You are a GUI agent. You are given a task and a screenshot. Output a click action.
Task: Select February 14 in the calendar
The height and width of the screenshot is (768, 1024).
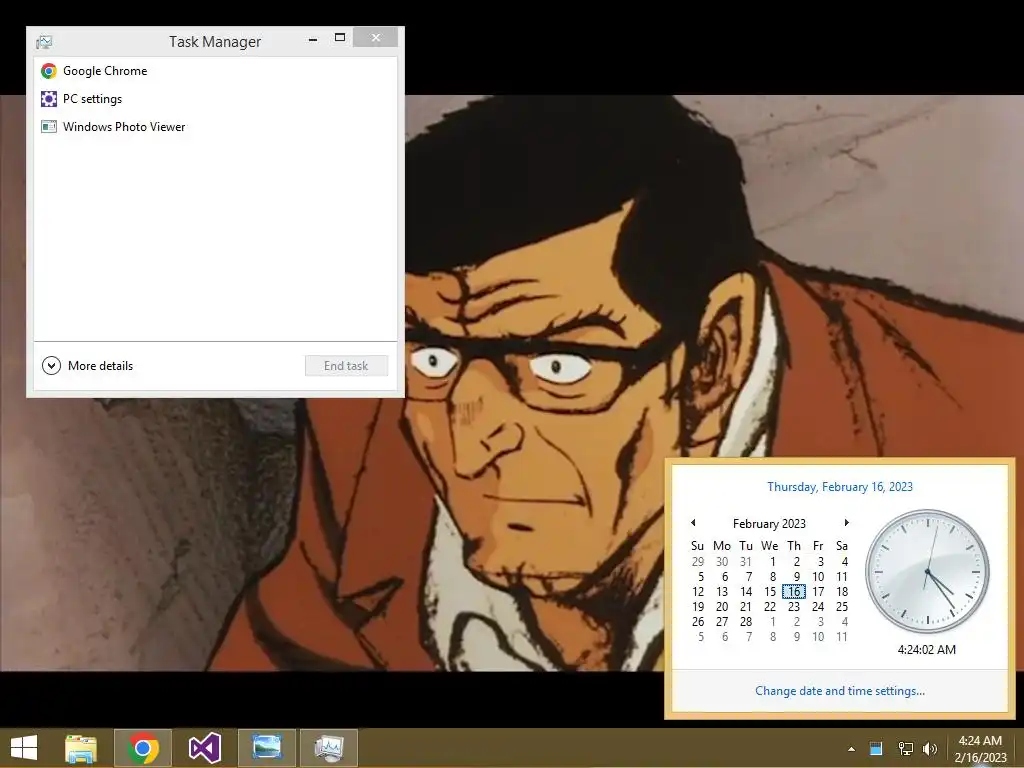click(x=746, y=592)
